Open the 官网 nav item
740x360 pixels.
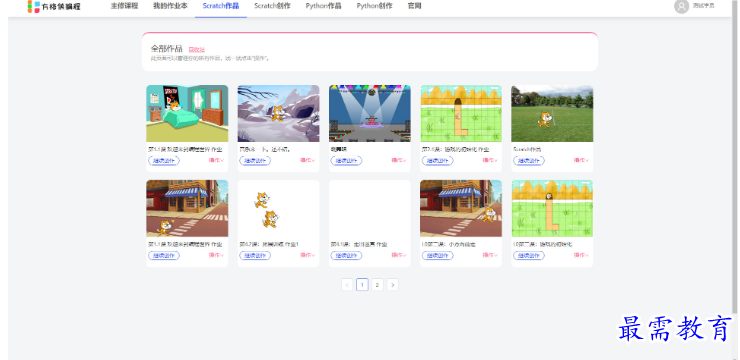click(x=414, y=6)
